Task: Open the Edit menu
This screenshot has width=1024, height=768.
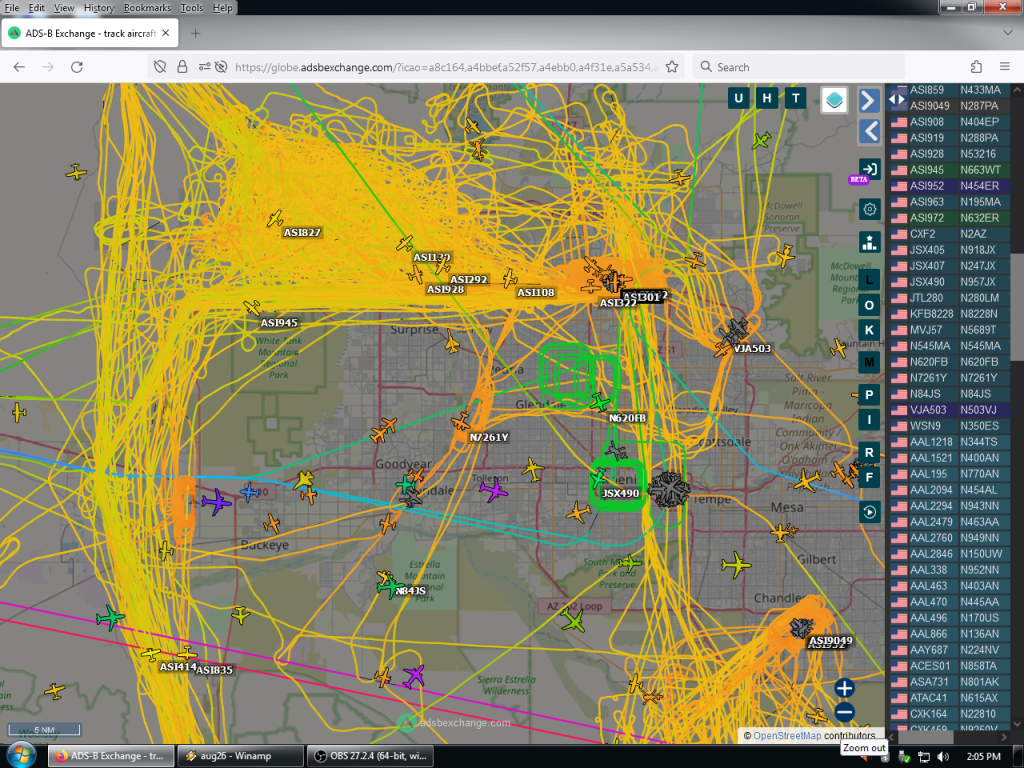Action: pyautogui.click(x=37, y=8)
